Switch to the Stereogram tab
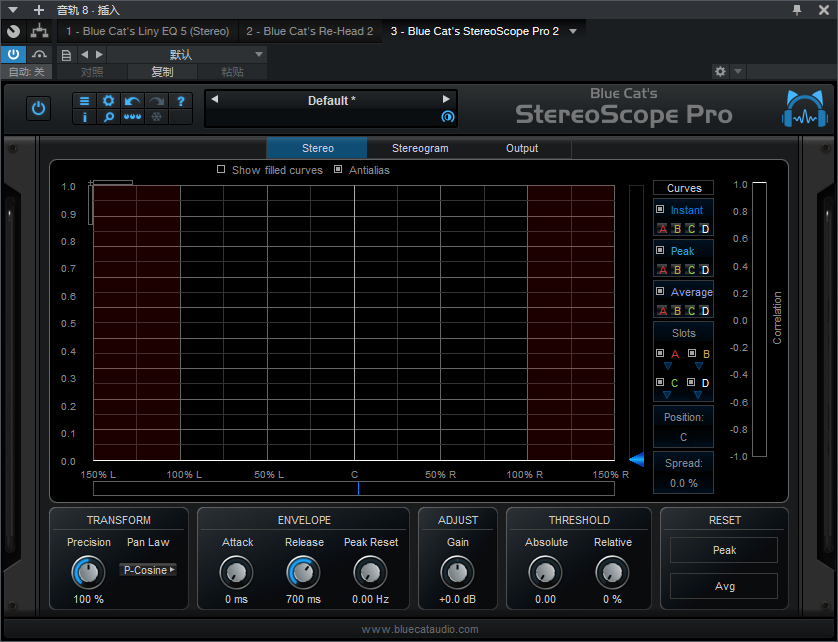The width and height of the screenshot is (838, 642). pyautogui.click(x=420, y=148)
